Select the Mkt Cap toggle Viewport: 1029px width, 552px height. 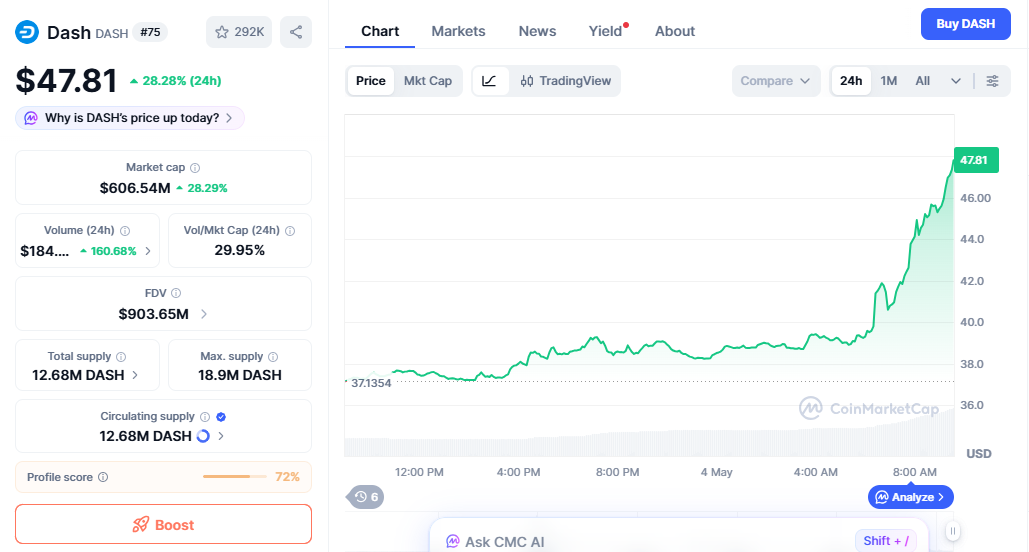[428, 81]
